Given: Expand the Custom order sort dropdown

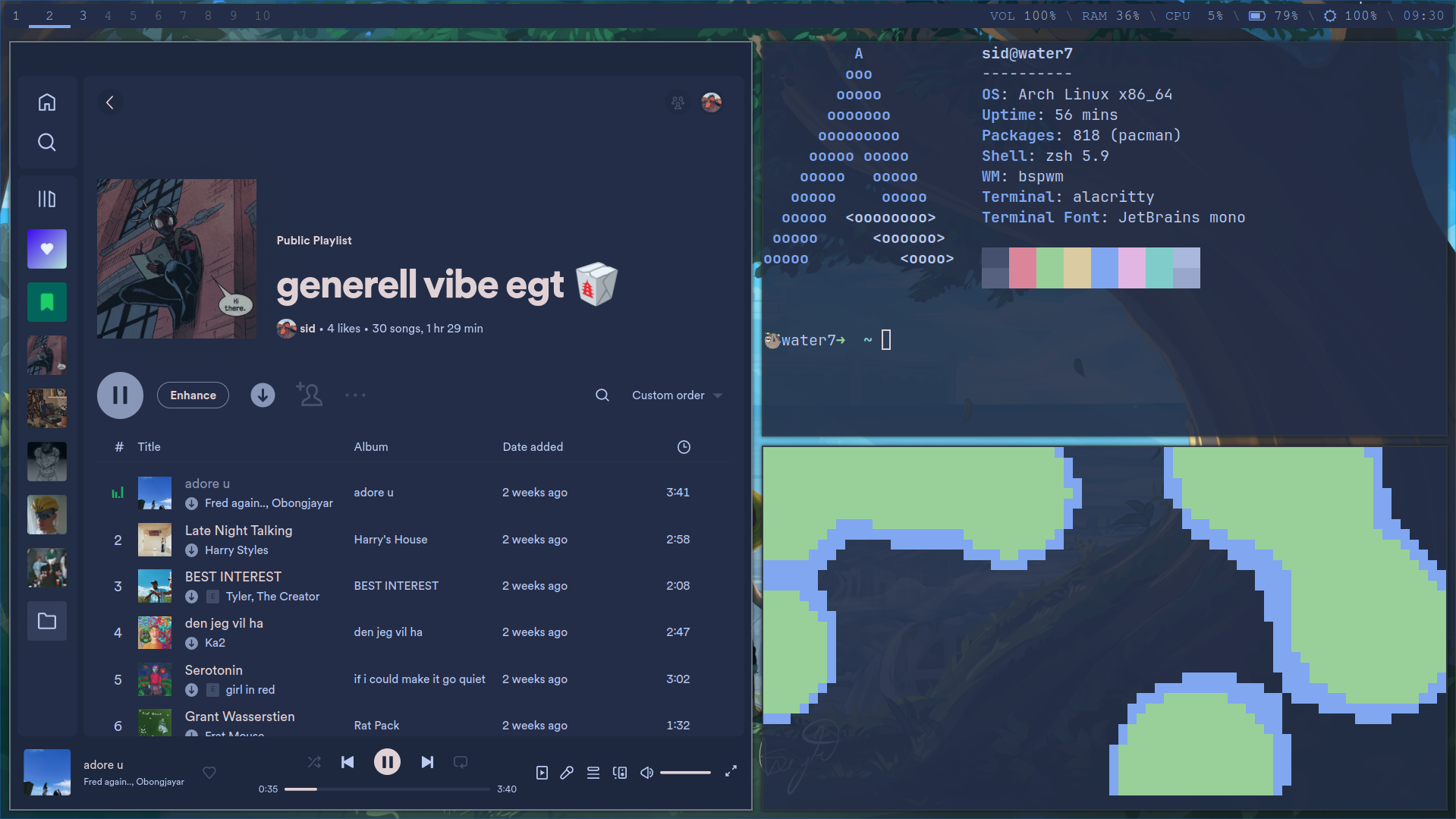Looking at the screenshot, I should click(677, 395).
